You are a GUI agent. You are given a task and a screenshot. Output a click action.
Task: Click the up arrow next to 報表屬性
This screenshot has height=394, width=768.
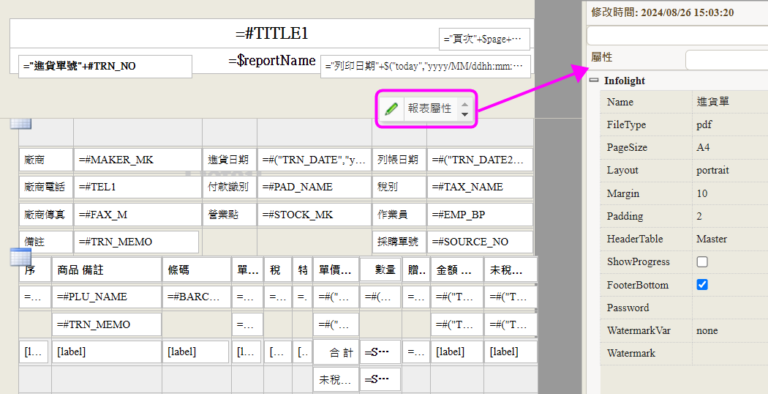coord(465,104)
